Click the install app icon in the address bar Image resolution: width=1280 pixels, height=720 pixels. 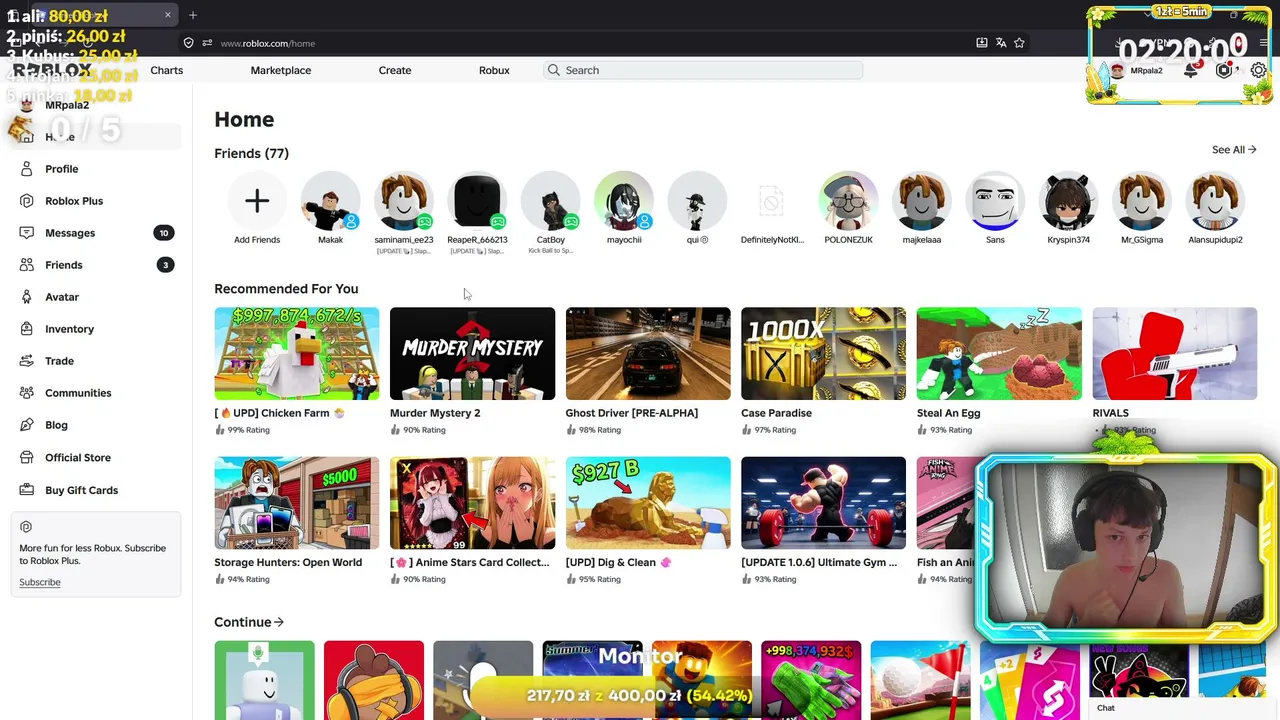pos(982,43)
